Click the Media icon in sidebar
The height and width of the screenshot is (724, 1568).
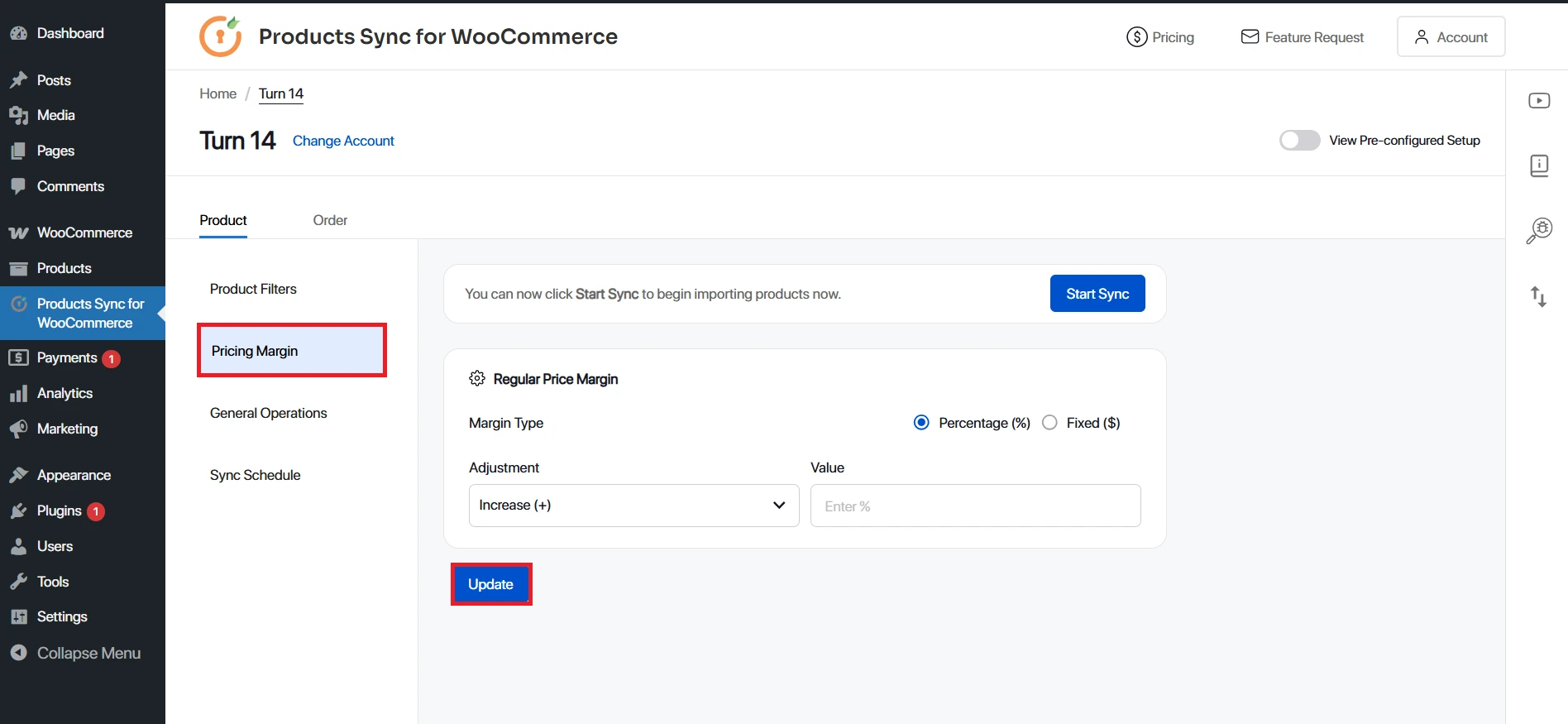[x=18, y=116]
